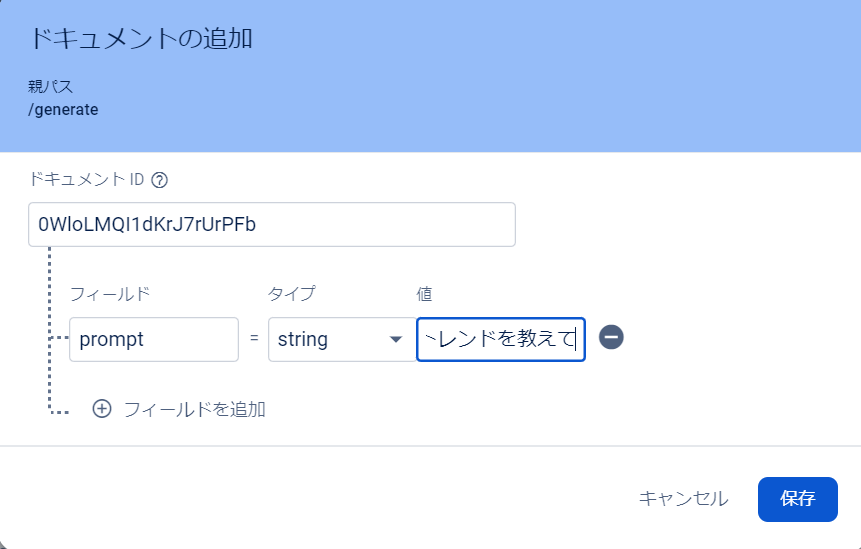Click the 値 column header label
The width and height of the screenshot is (861, 549).
[x=424, y=294]
